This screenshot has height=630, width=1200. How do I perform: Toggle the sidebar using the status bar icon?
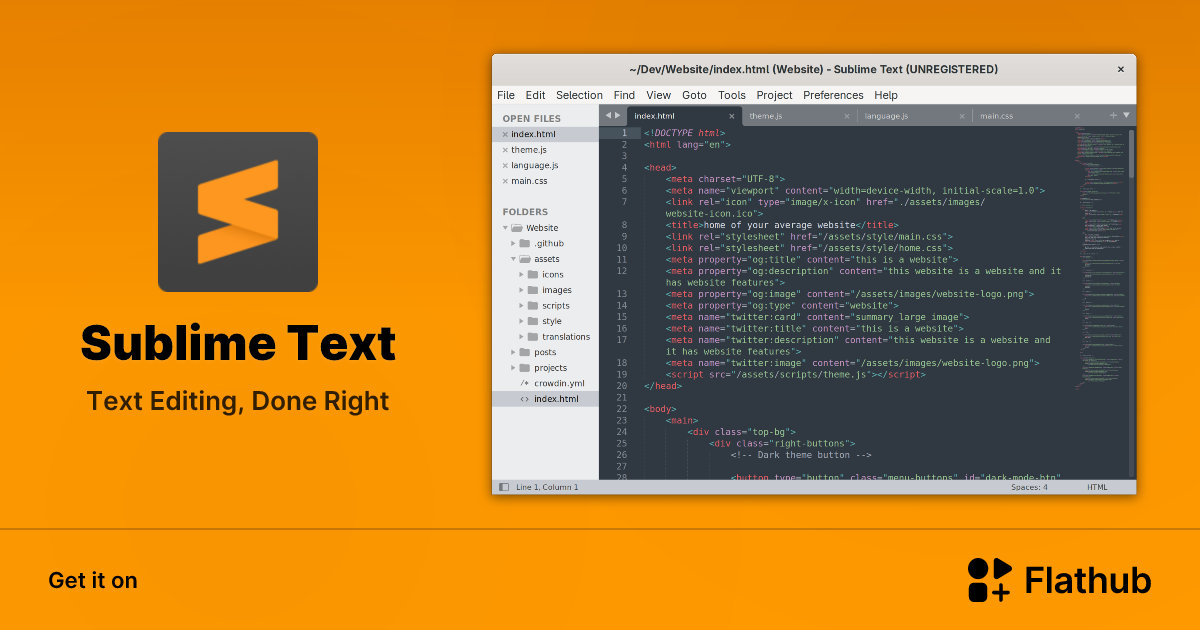[x=503, y=487]
